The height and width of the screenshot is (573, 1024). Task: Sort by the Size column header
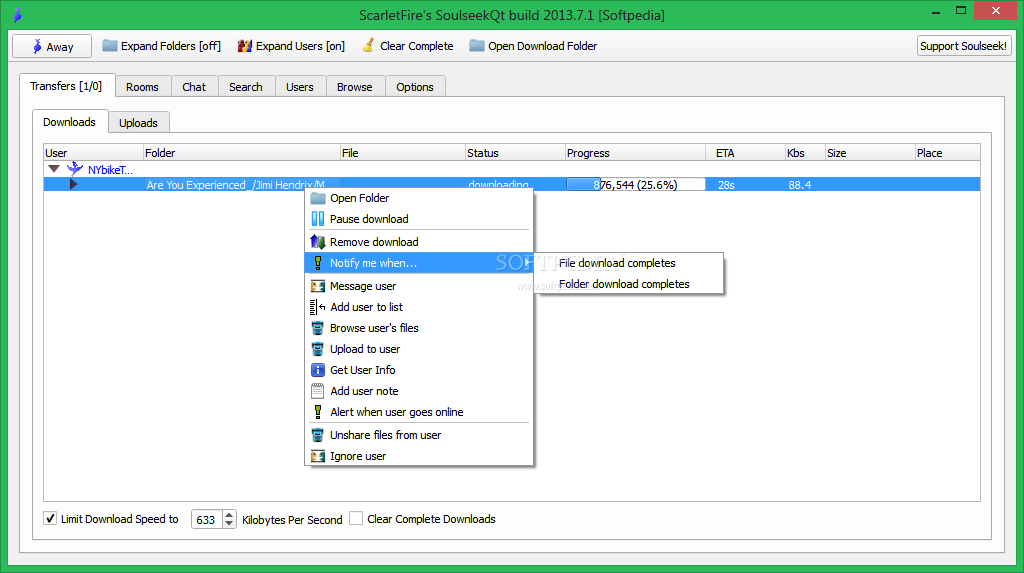[869, 153]
